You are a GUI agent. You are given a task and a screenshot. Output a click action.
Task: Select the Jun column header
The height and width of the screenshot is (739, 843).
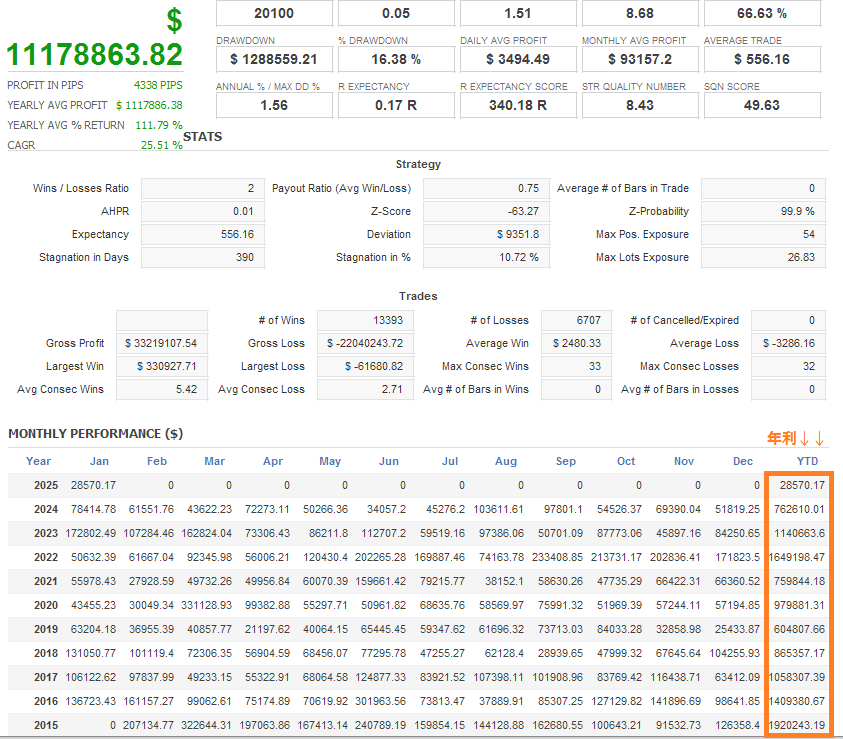(389, 461)
